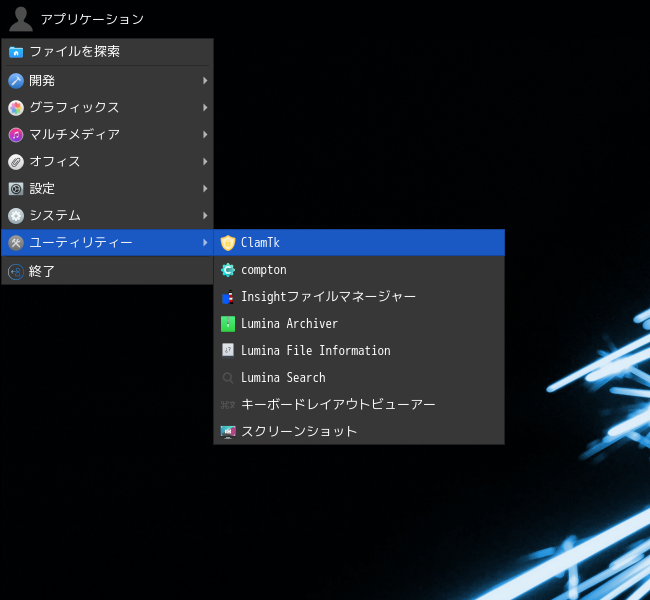Click the マルチメディア music note icon
The width and height of the screenshot is (650, 600).
[16, 135]
